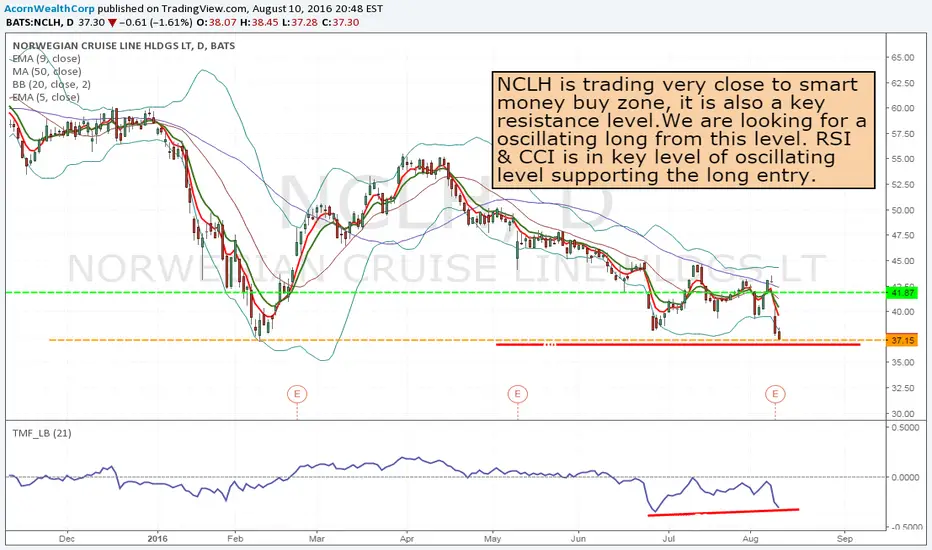The height and width of the screenshot is (550, 932).
Task: Open the AcornWealthCorp publisher link
Action: tap(50, 9)
